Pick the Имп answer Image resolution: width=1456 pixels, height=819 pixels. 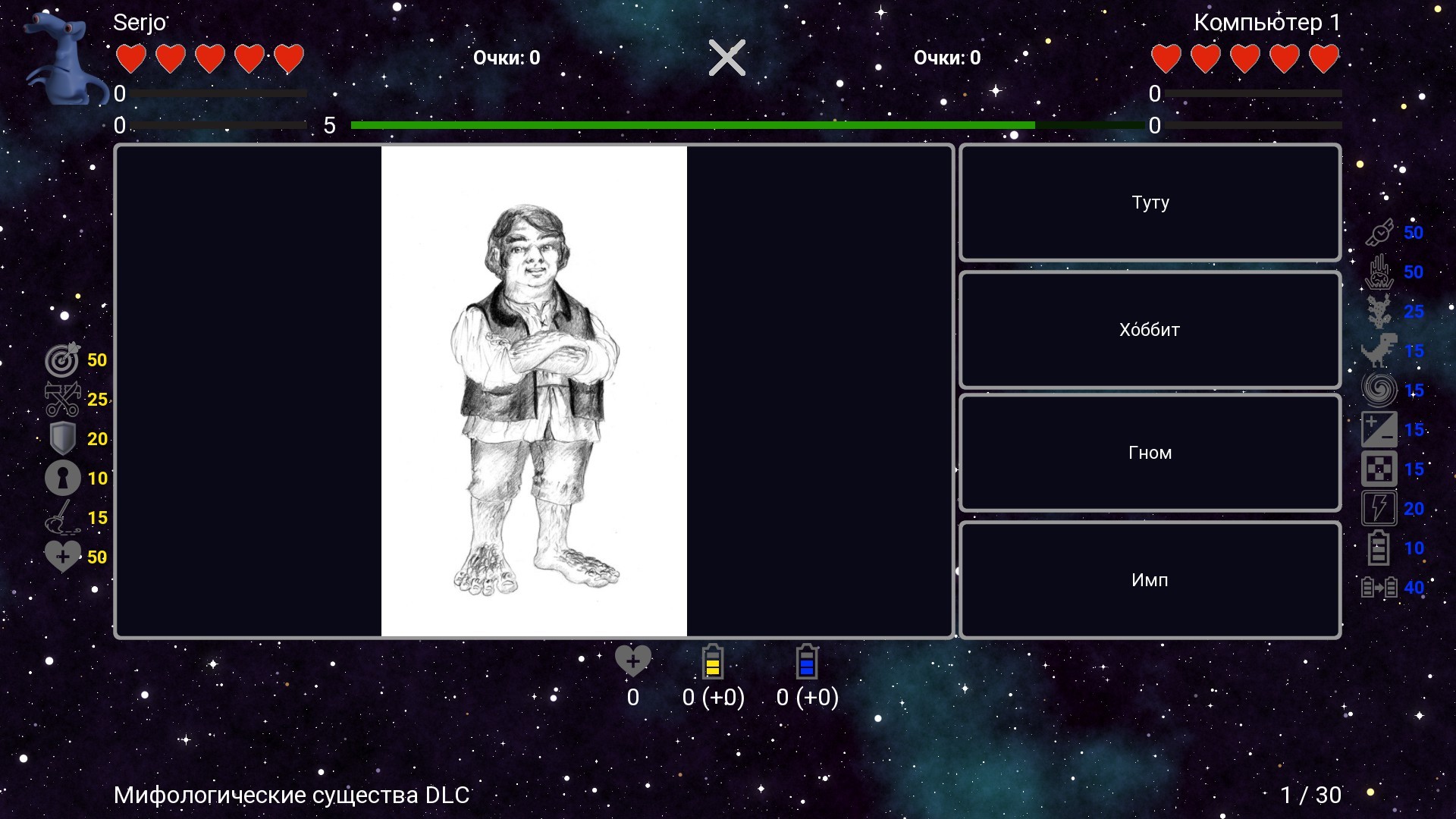[1150, 580]
